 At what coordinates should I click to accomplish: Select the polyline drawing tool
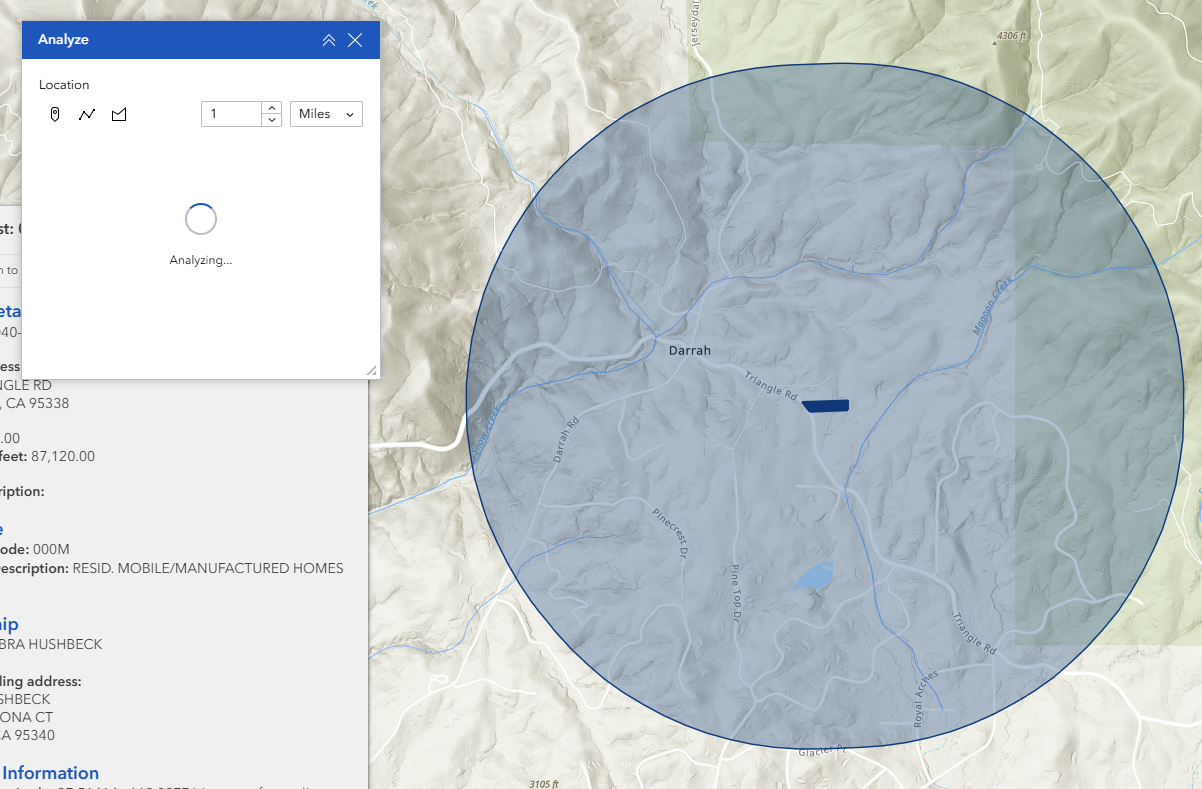[x=87, y=114]
